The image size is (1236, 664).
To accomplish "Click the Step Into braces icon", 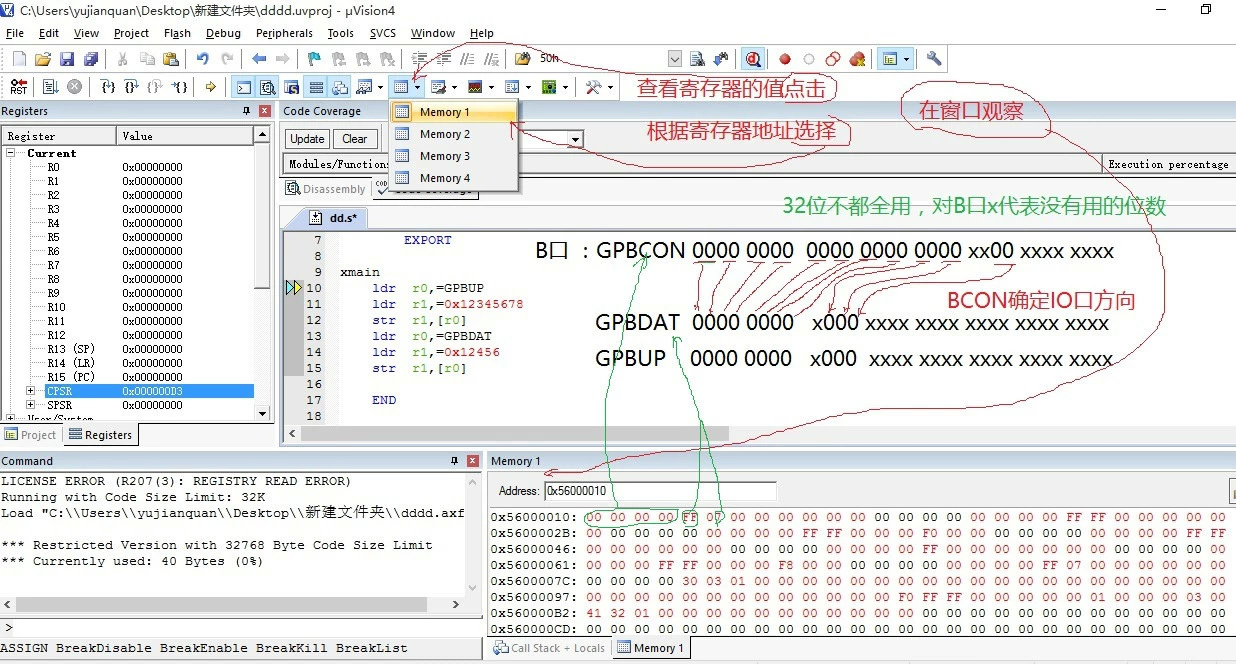I will pyautogui.click(x=107, y=87).
